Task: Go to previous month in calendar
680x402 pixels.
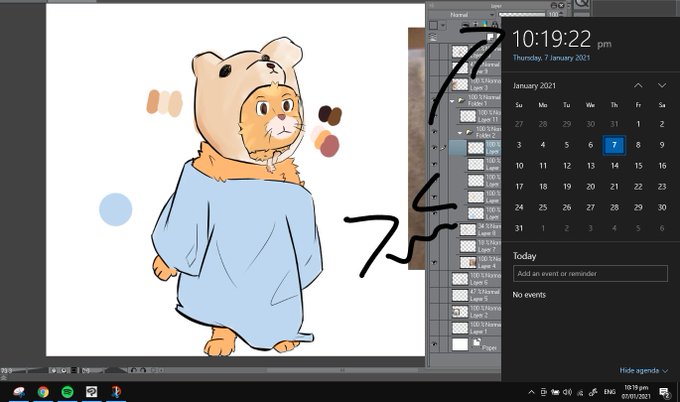Action: coord(638,85)
